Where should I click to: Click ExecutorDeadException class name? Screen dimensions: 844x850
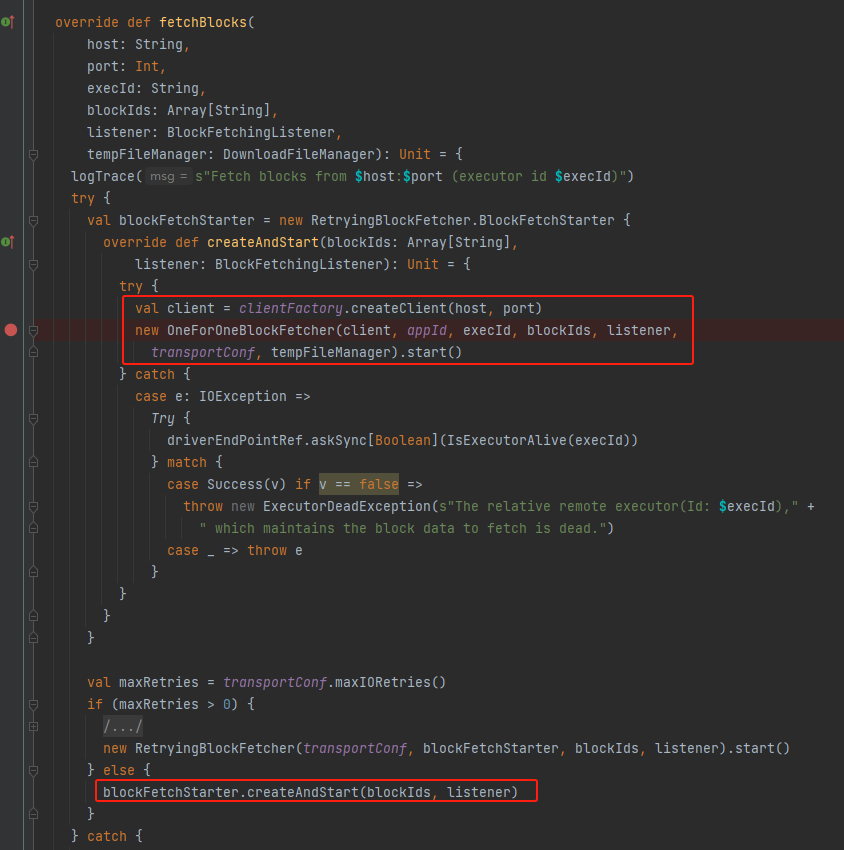click(x=347, y=506)
